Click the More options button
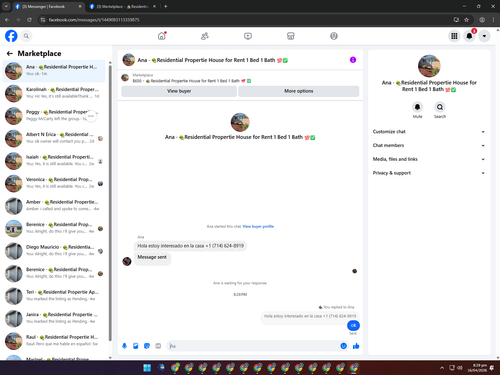Image resolution: width=500 pixels, height=375 pixels. point(299,91)
